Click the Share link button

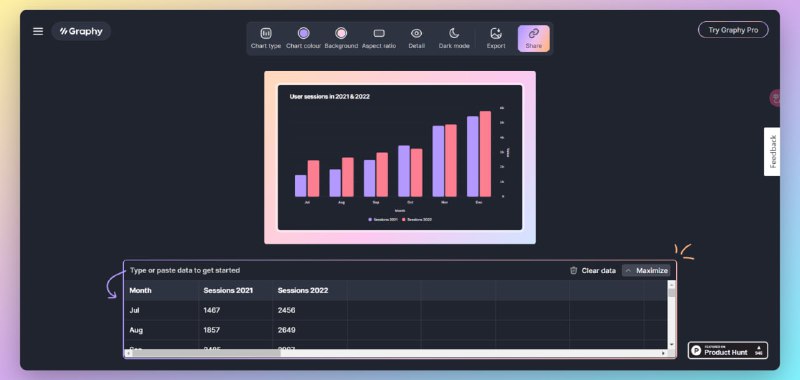click(534, 38)
